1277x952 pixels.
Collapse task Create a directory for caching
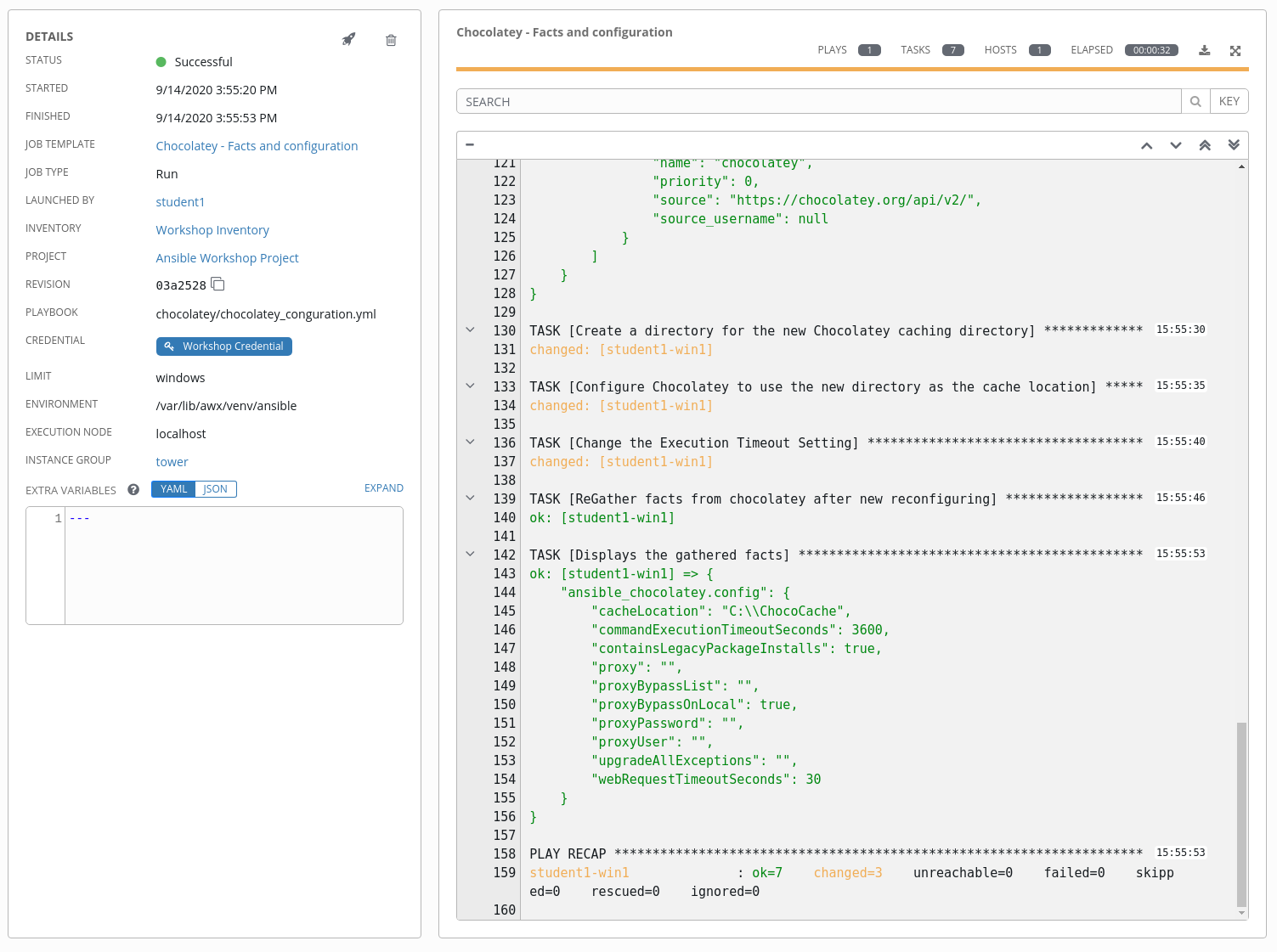pos(470,330)
